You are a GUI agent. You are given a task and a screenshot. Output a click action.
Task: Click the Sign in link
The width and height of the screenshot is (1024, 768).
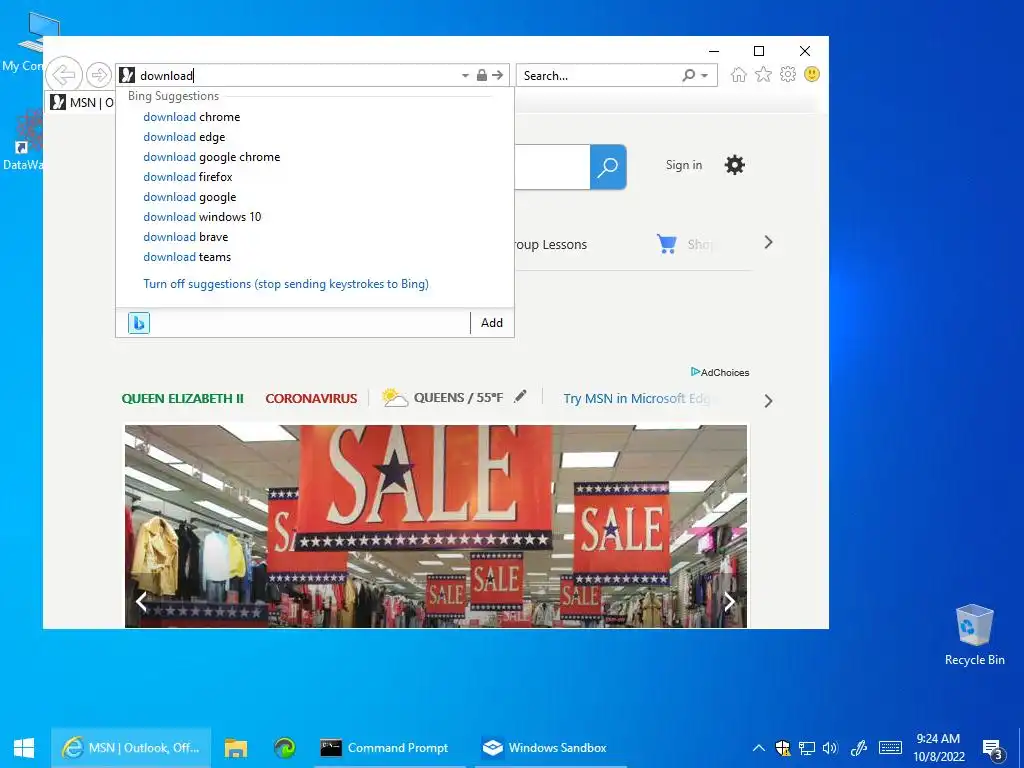(684, 165)
